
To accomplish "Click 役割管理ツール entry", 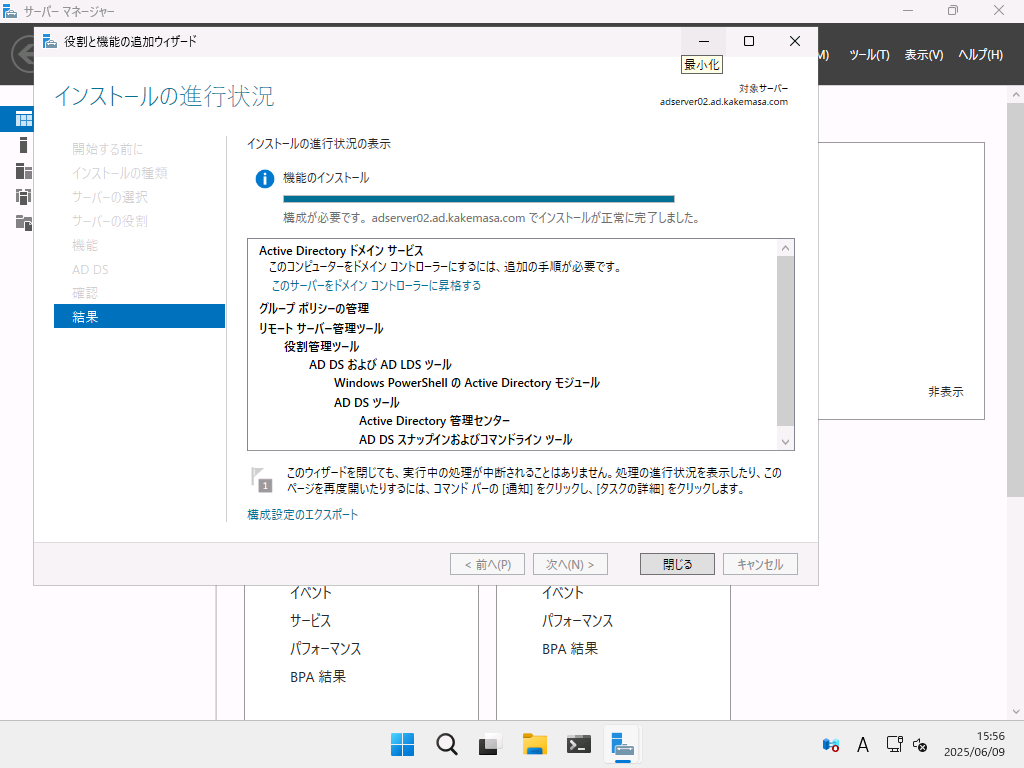I will (x=321, y=347).
